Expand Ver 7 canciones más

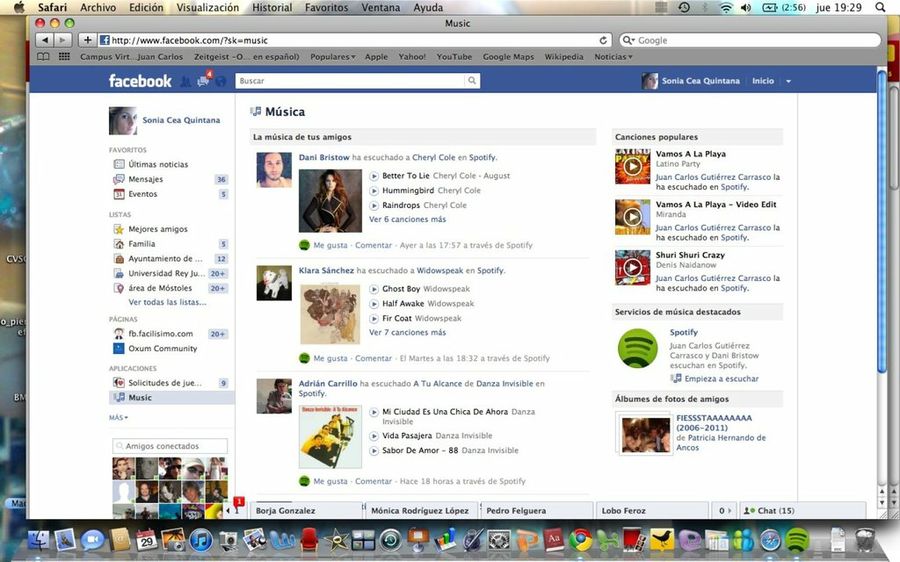407,332
